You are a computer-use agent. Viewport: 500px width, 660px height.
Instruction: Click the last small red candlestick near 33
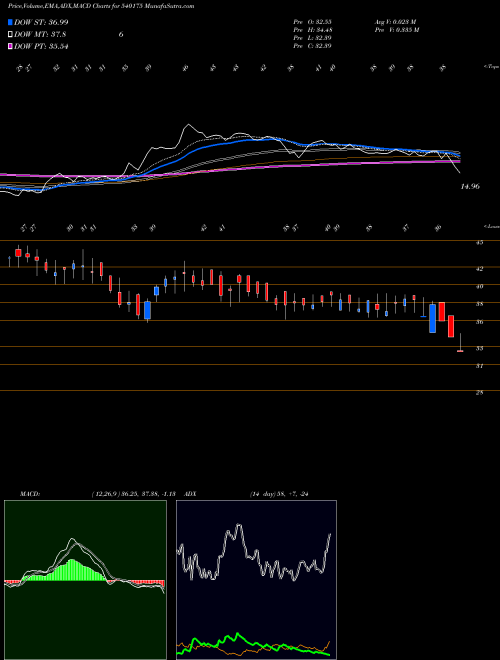click(460, 350)
